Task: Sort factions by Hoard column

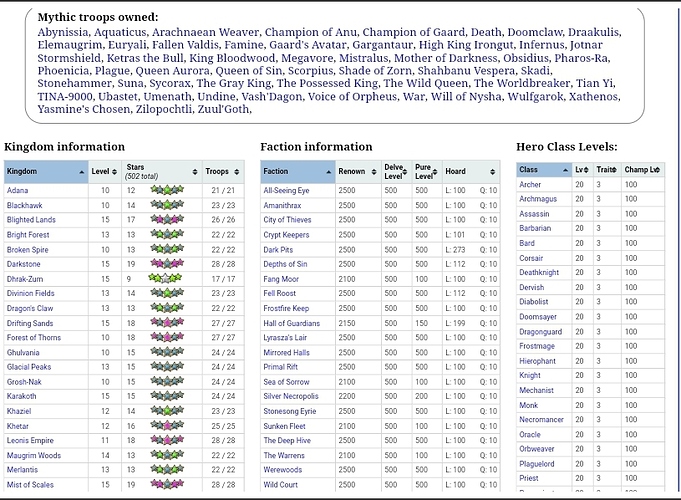Action: [x=470, y=172]
